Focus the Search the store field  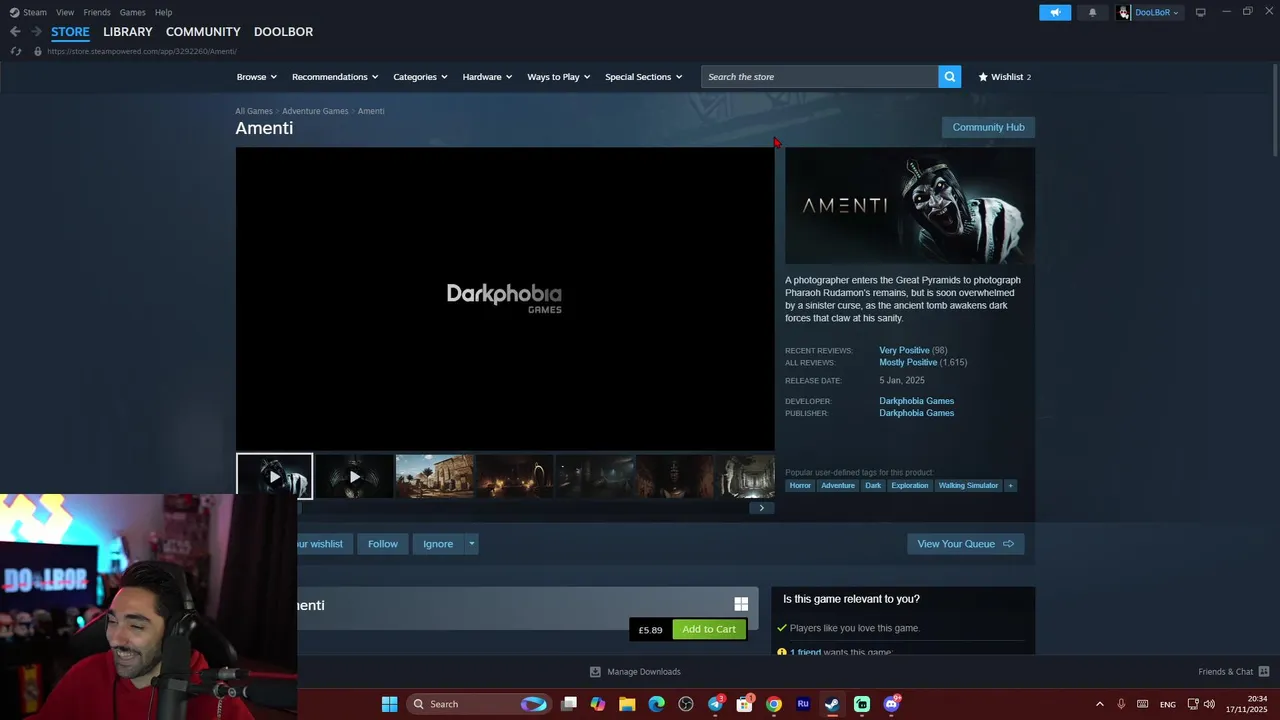pyautogui.click(x=819, y=77)
